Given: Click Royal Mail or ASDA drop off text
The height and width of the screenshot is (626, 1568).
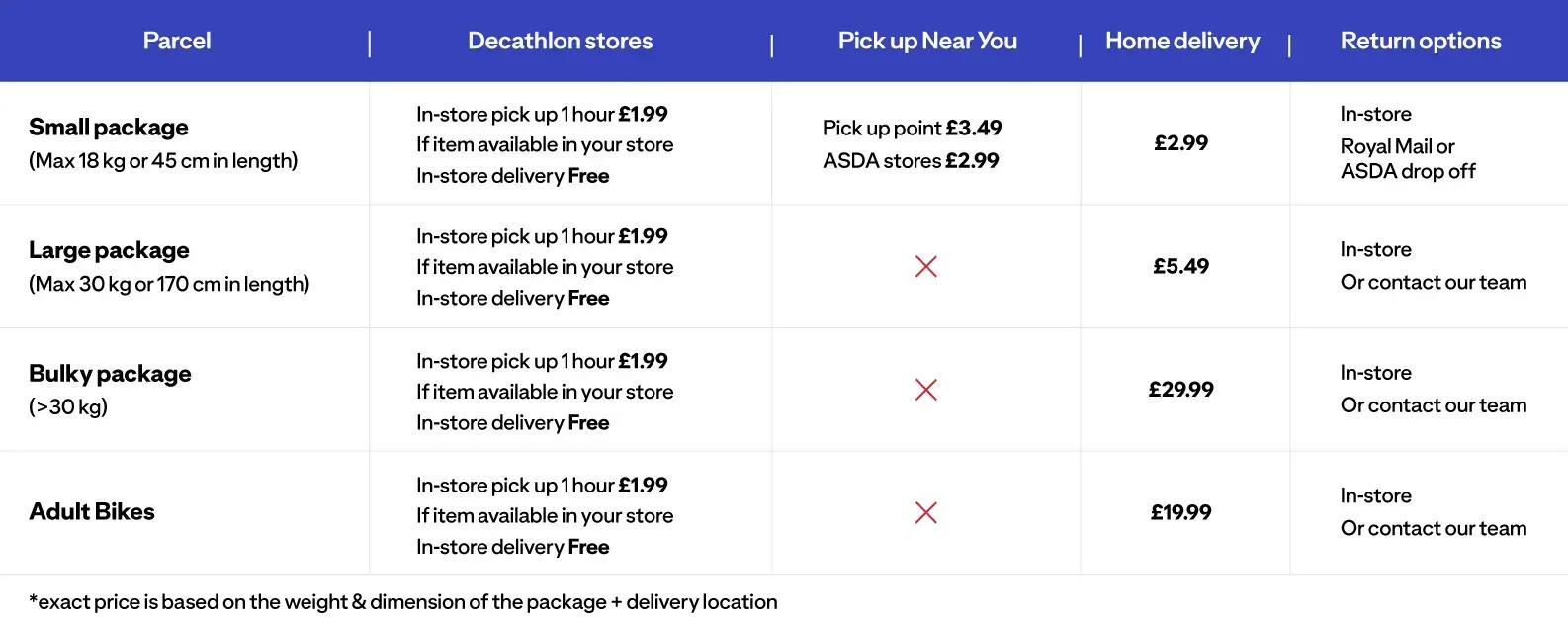Looking at the screenshot, I should point(1407,159).
